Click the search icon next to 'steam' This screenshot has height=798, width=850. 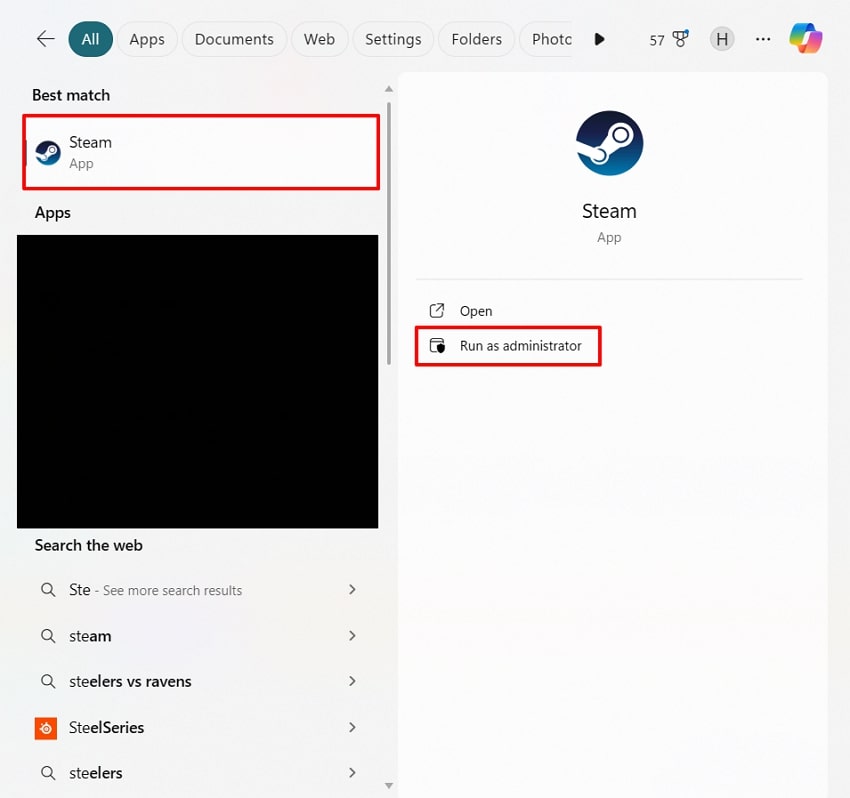pos(48,636)
